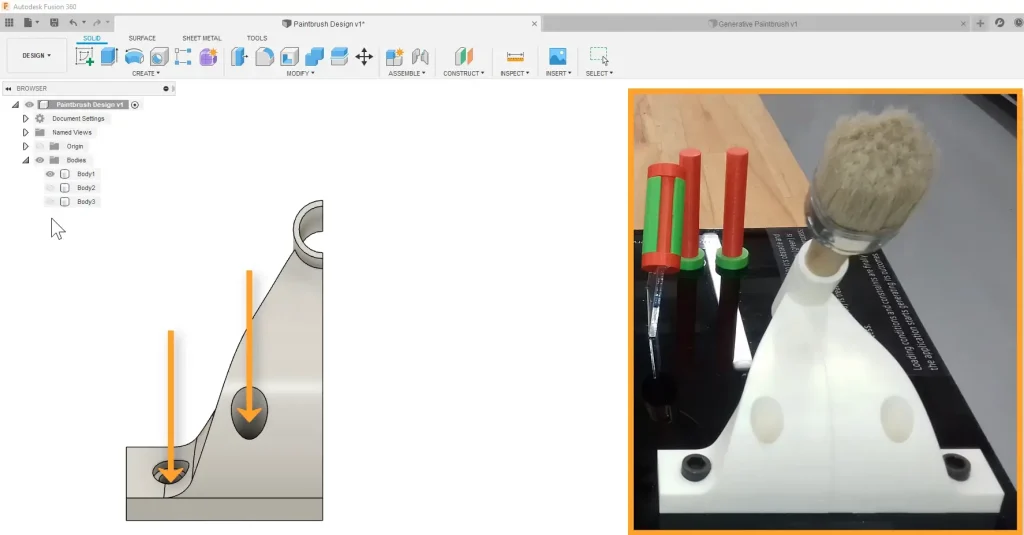Click the Measure tool in Inspect group
Screen dimensions: 1024x535
[x=515, y=57]
